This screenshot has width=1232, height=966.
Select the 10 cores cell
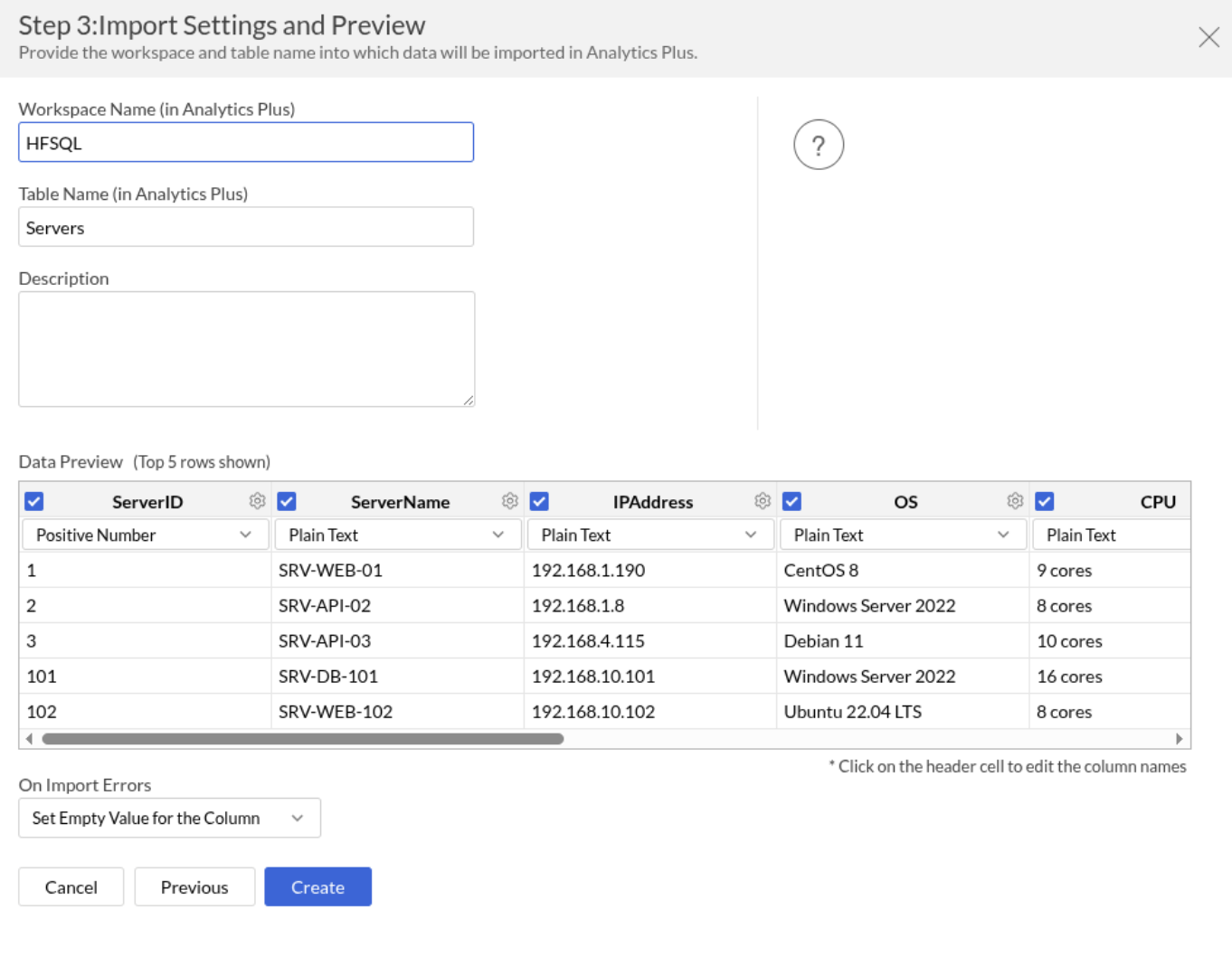[1110, 640]
